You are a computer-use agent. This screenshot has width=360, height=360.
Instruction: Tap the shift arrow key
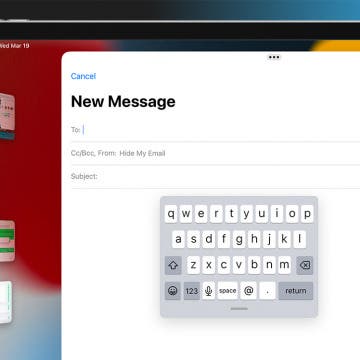coord(173,265)
